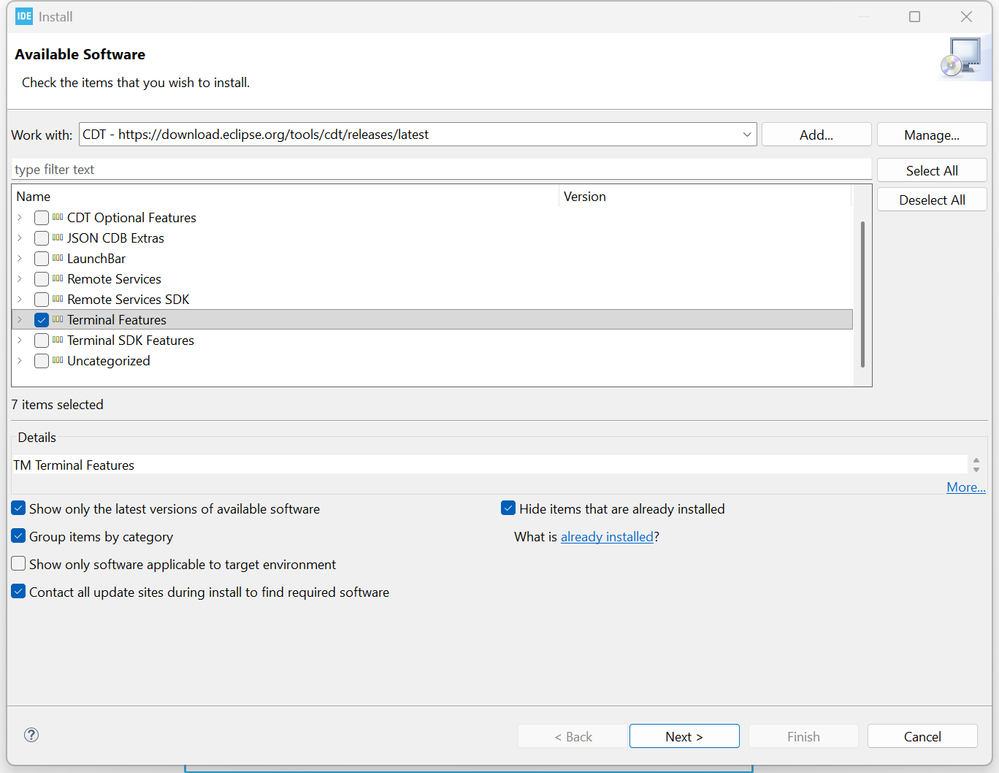This screenshot has height=773, width=999.
Task: Click the Name column header
Action: point(285,197)
